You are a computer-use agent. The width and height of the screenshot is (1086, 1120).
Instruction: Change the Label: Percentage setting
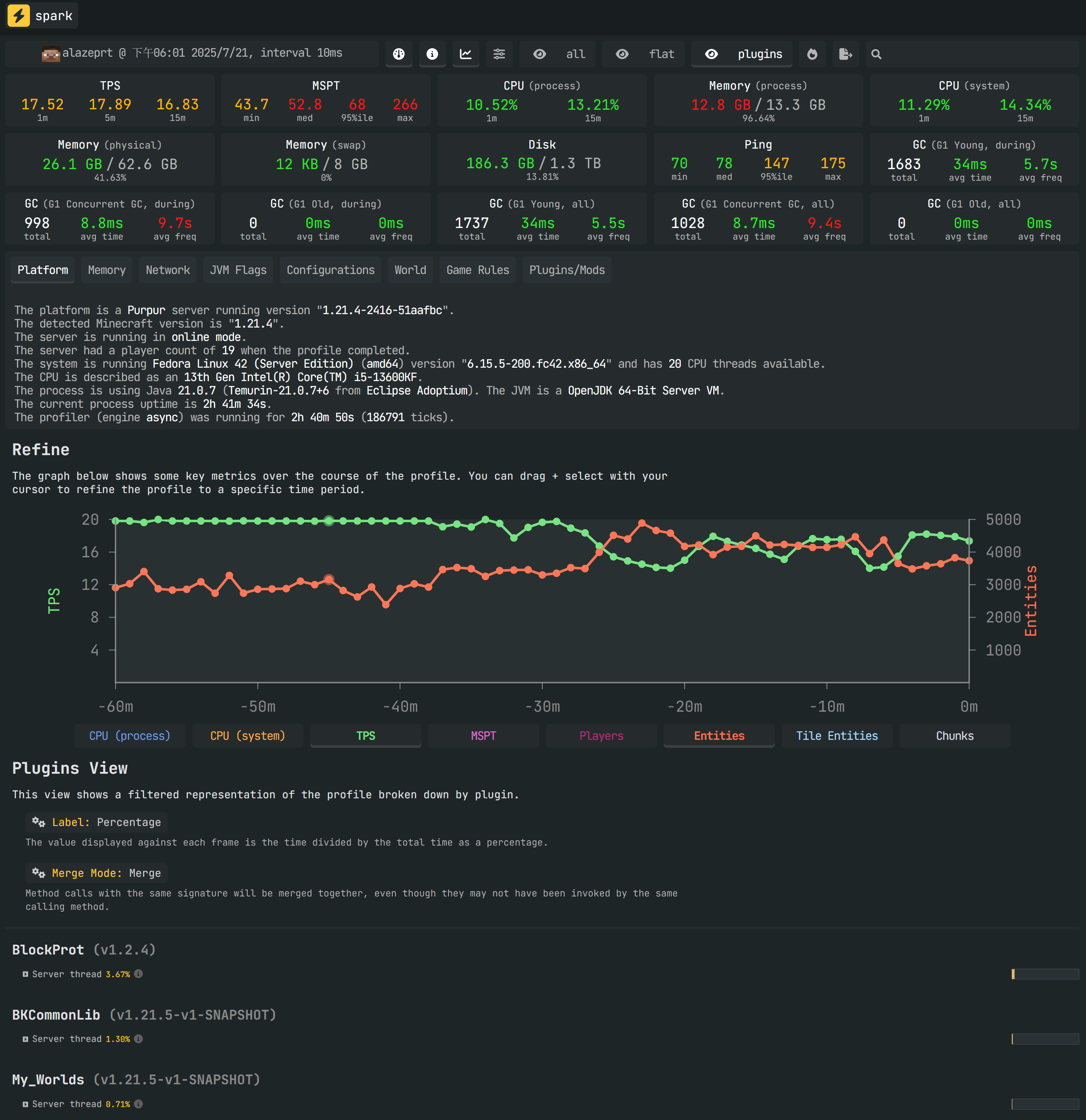click(96, 822)
